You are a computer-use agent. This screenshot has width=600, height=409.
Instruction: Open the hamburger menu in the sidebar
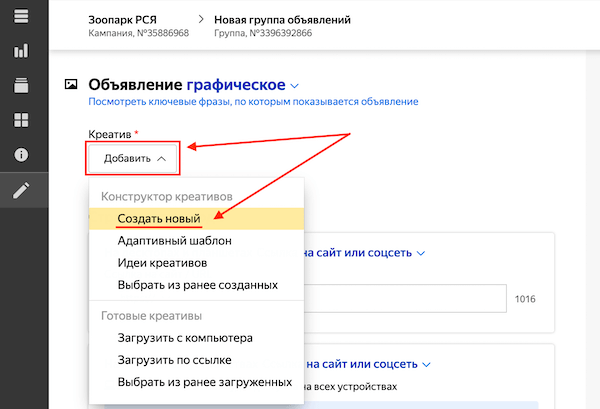point(22,16)
